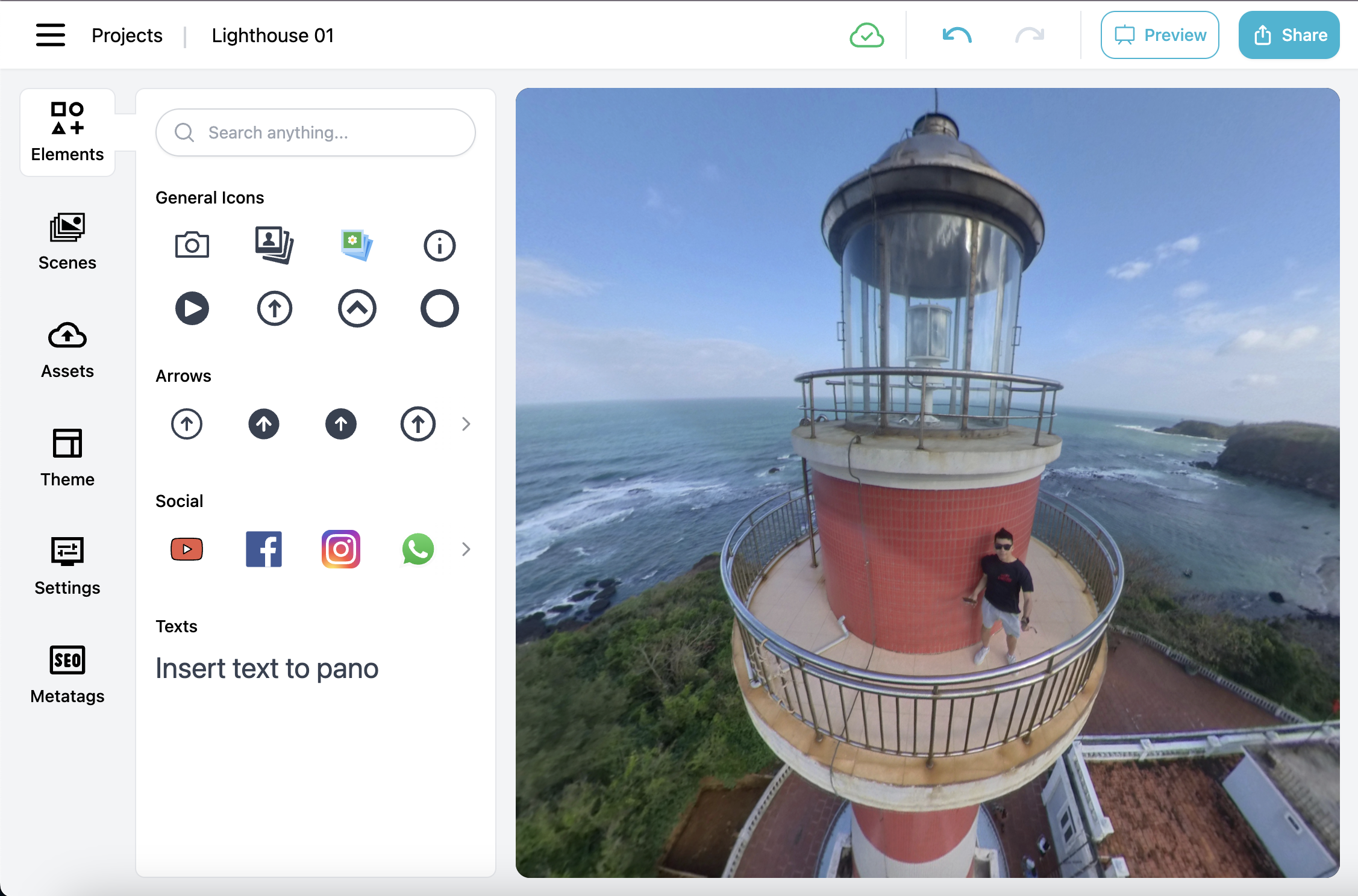Open the Settings panel
The height and width of the screenshot is (896, 1358).
(x=67, y=564)
